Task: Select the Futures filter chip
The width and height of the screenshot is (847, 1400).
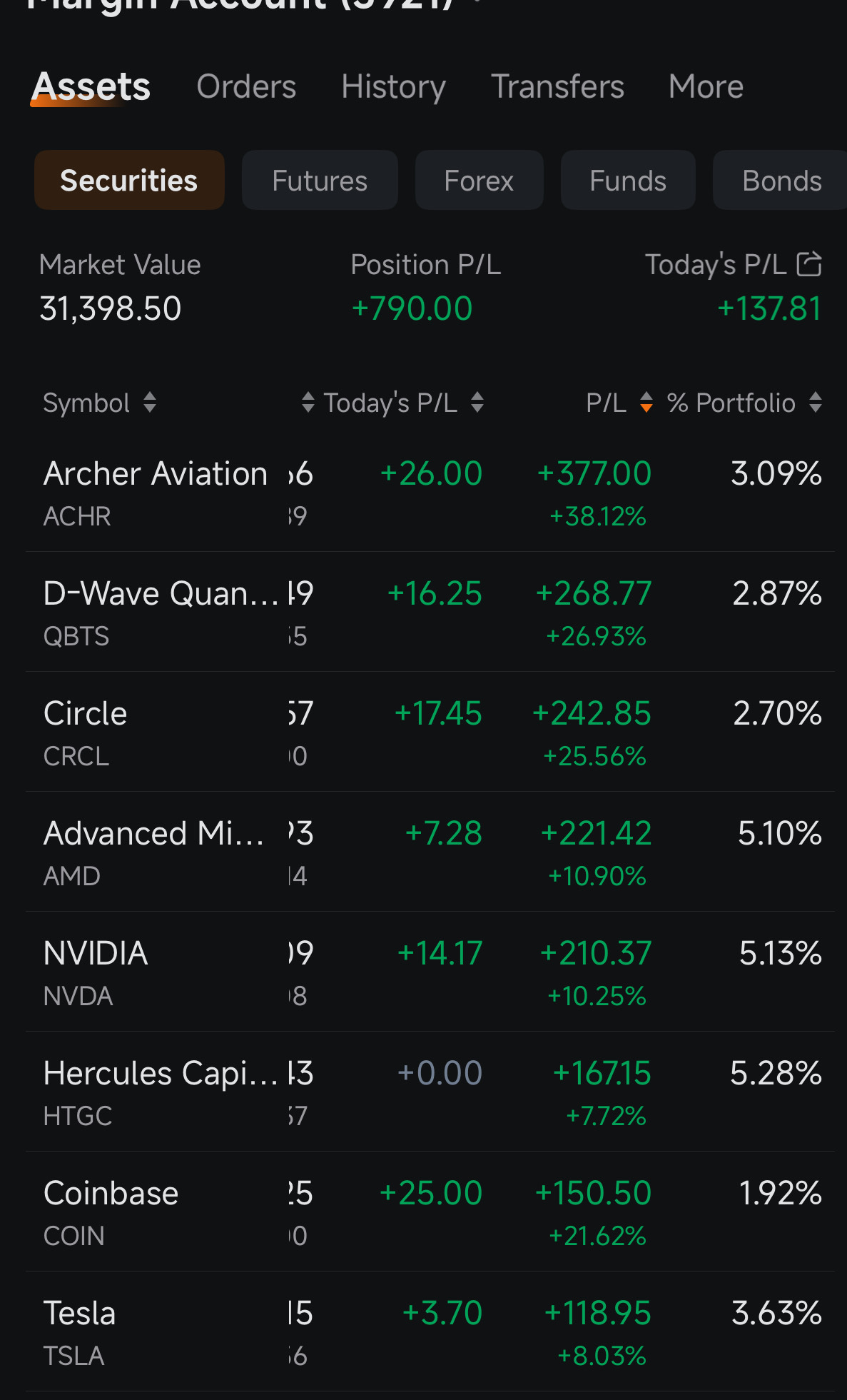Action: [x=320, y=181]
